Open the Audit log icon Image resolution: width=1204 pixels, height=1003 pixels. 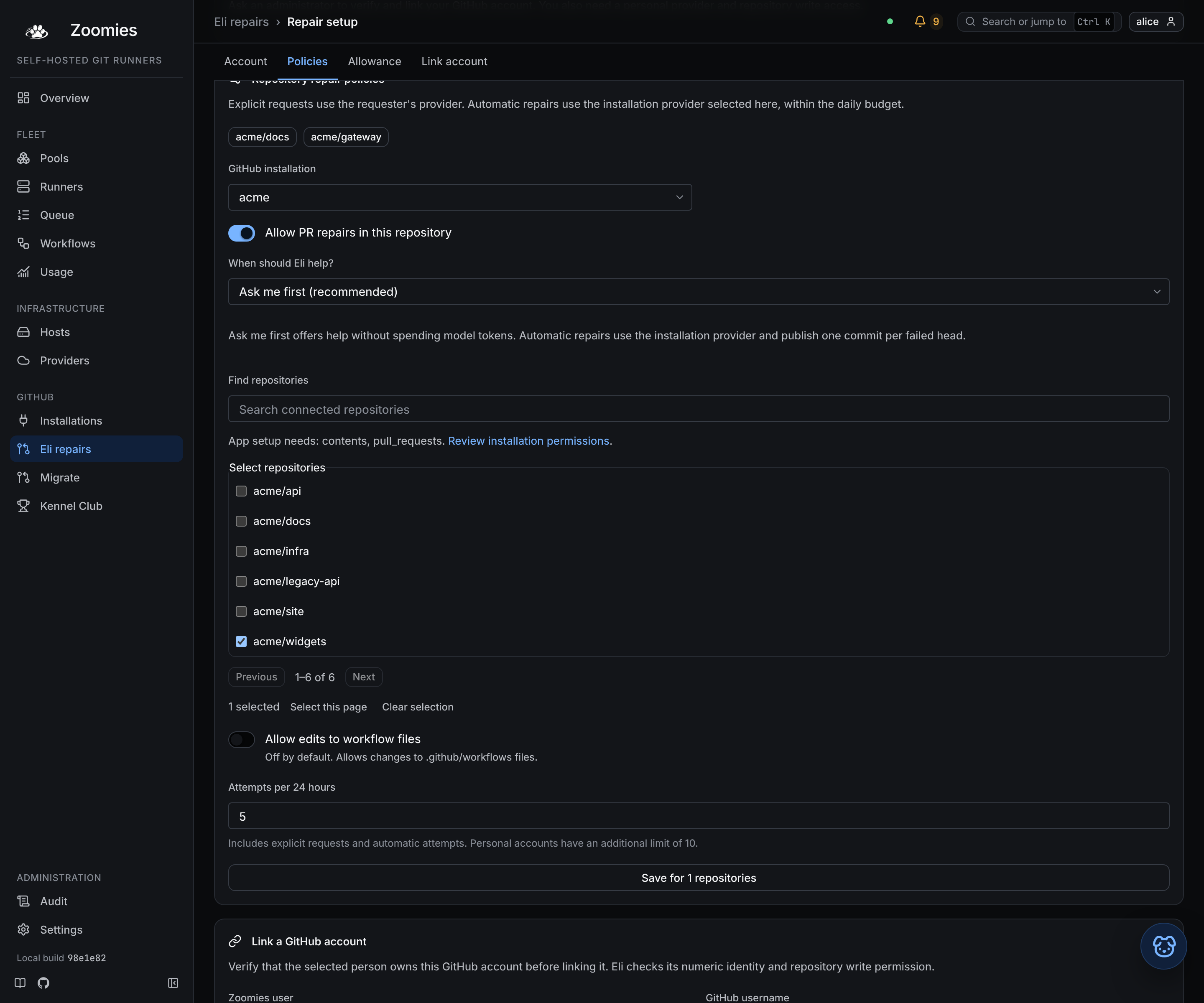pos(23,901)
